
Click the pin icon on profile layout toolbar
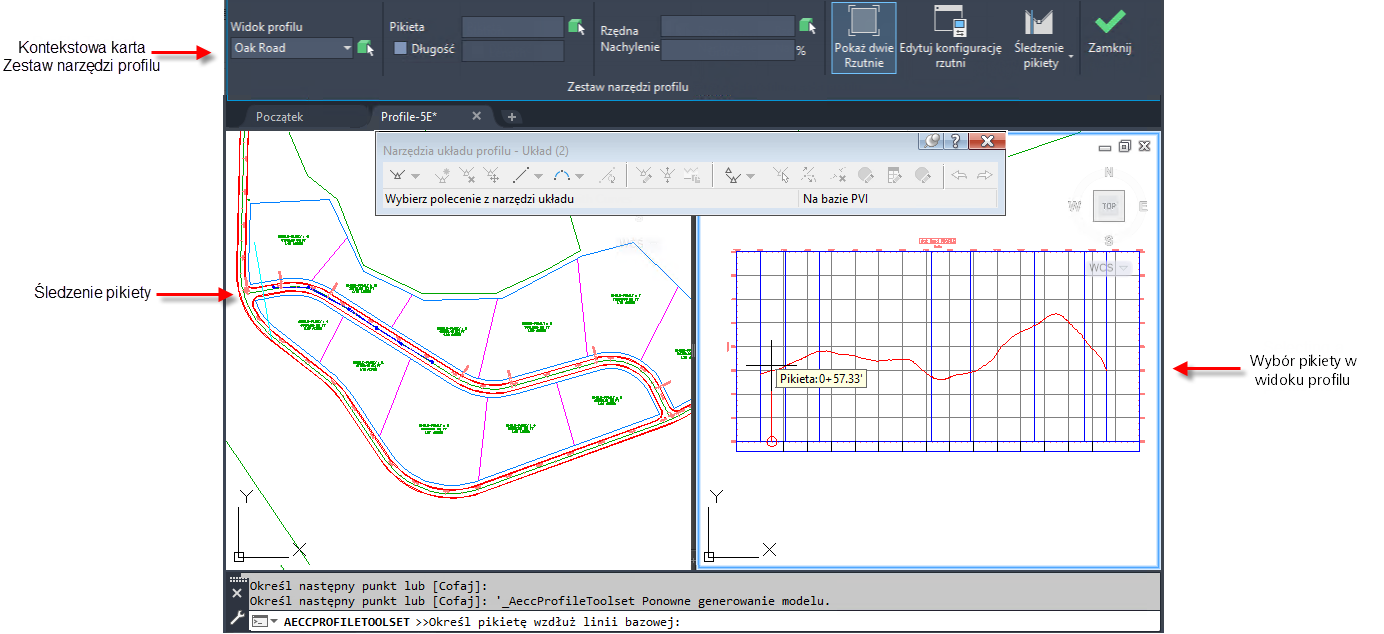932,142
